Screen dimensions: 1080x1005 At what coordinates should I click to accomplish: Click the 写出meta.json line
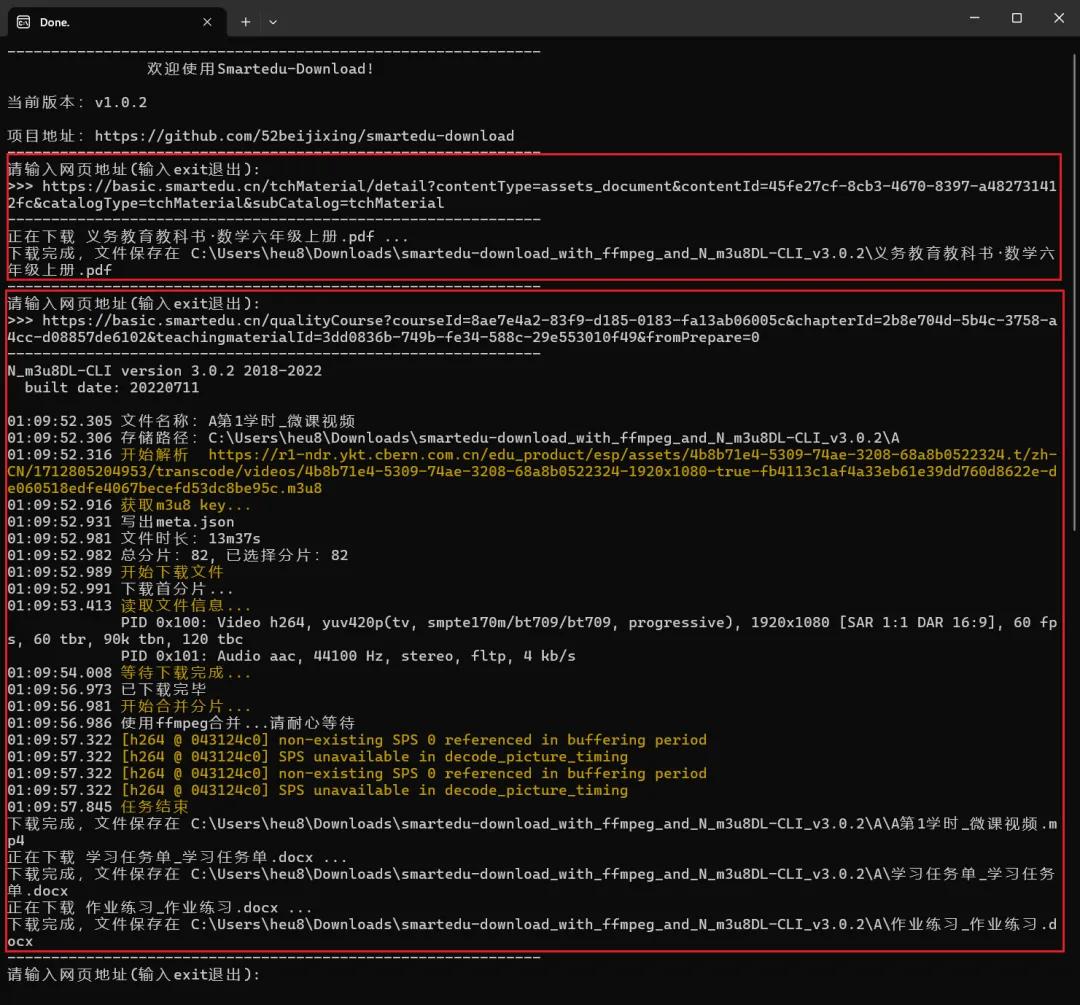click(121, 522)
